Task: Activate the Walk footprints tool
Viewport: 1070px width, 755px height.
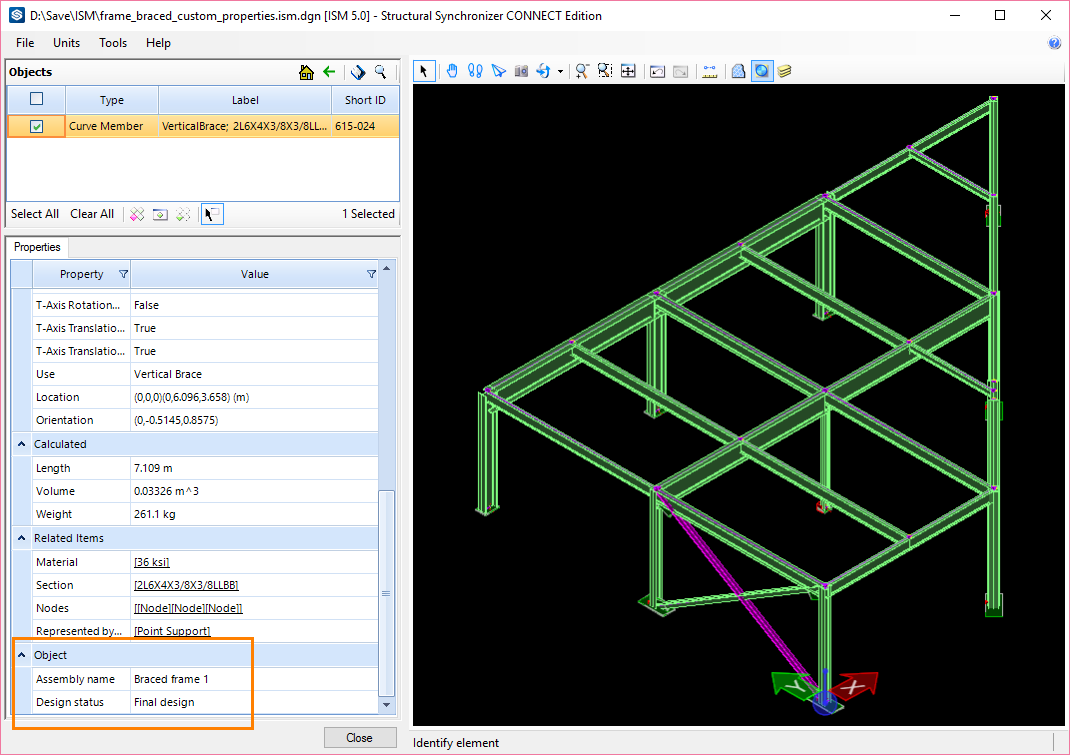Action: 475,71
